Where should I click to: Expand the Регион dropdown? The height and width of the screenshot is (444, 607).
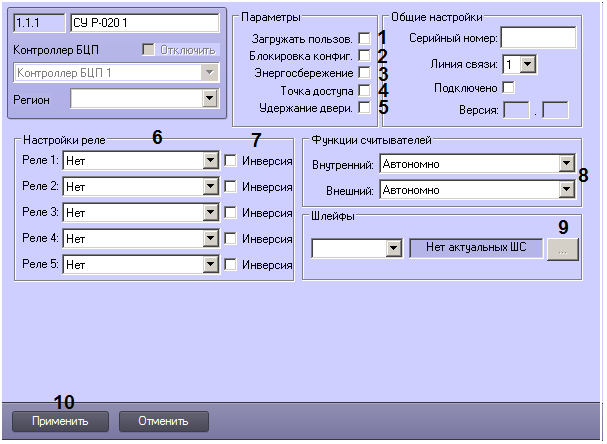(209, 98)
